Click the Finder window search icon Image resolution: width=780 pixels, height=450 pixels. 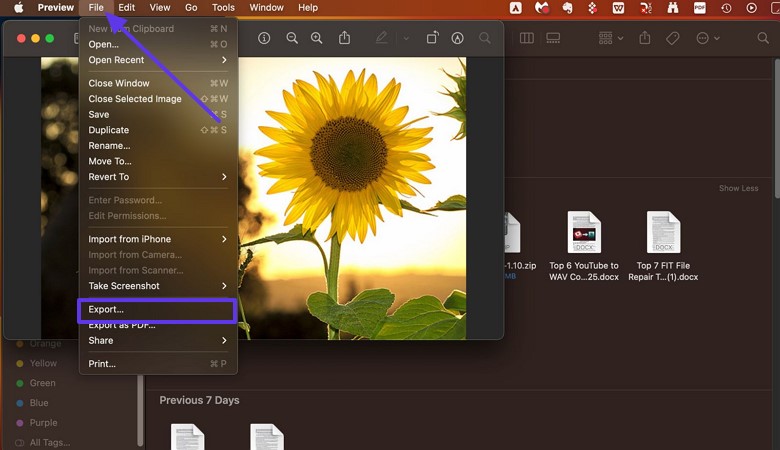tap(763, 38)
